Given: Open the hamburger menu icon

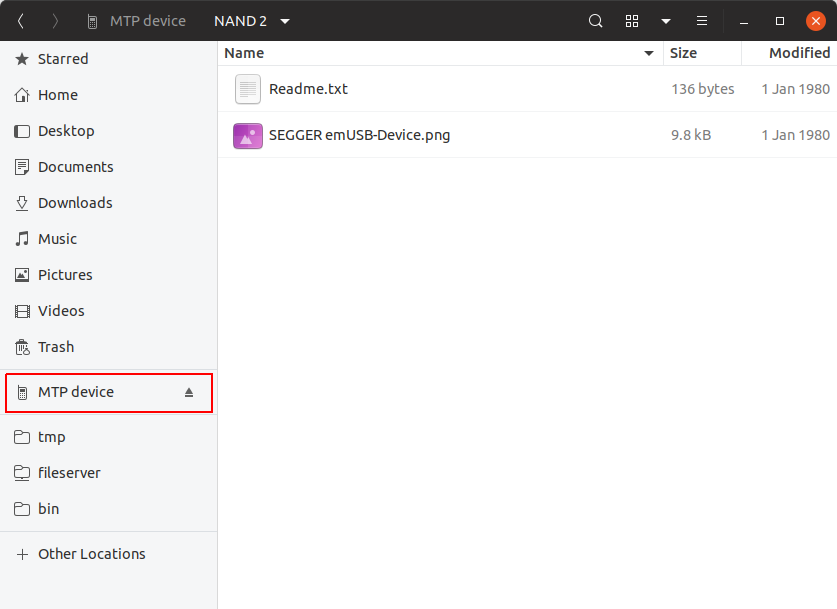Looking at the screenshot, I should [x=702, y=21].
